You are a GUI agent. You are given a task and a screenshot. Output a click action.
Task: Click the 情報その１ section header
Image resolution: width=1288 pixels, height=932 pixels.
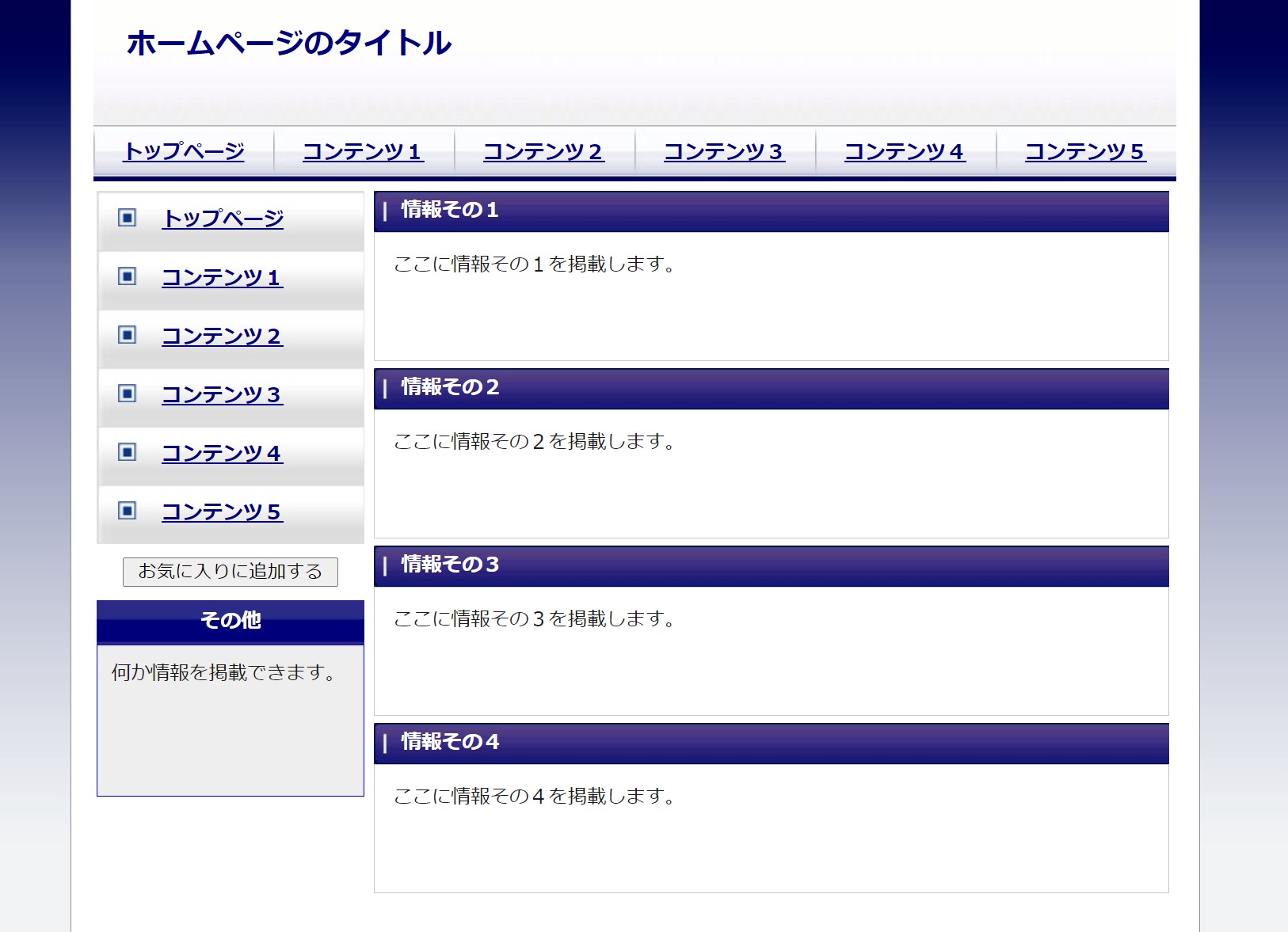pyautogui.click(x=450, y=210)
